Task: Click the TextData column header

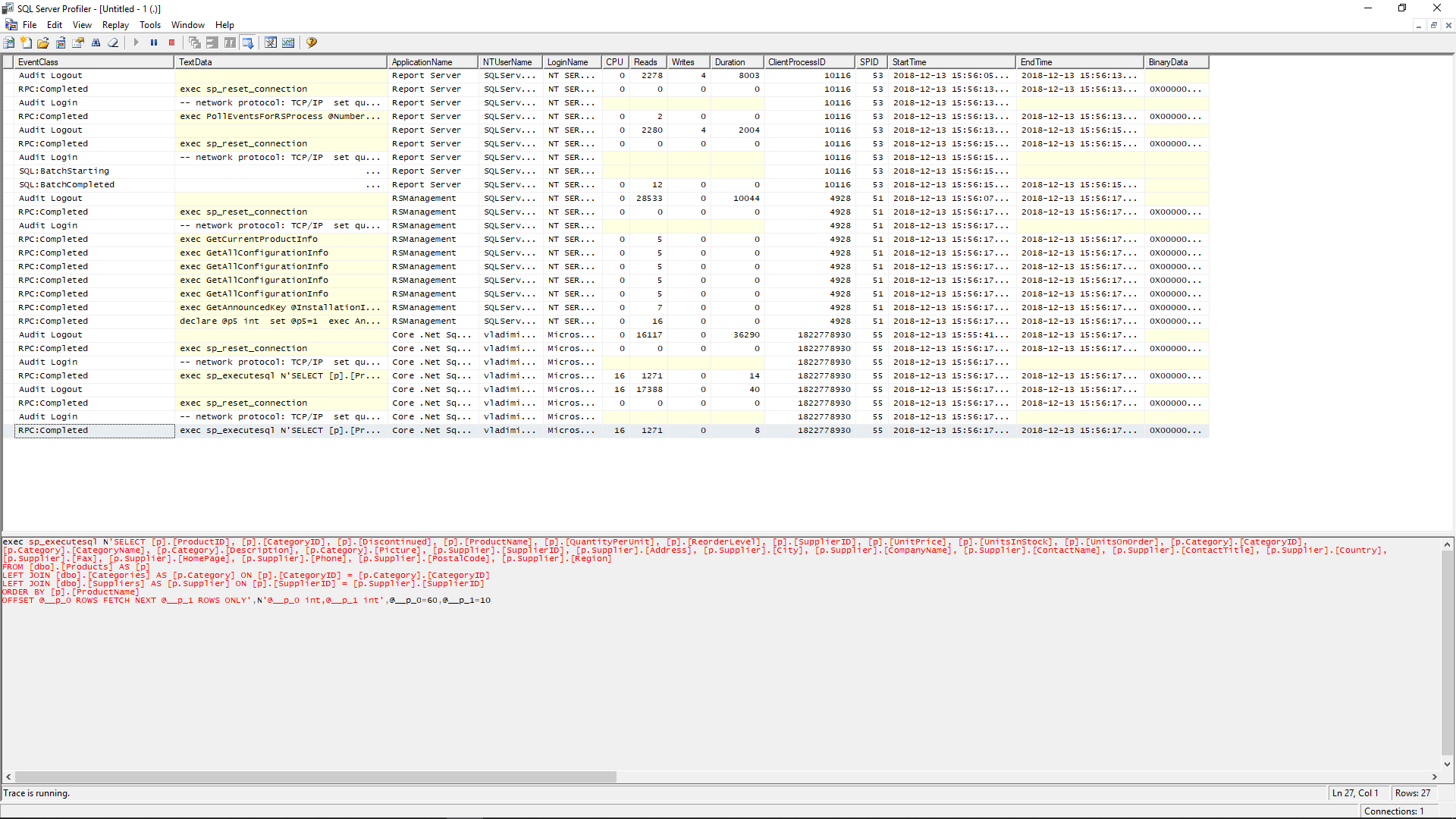Action: (281, 62)
